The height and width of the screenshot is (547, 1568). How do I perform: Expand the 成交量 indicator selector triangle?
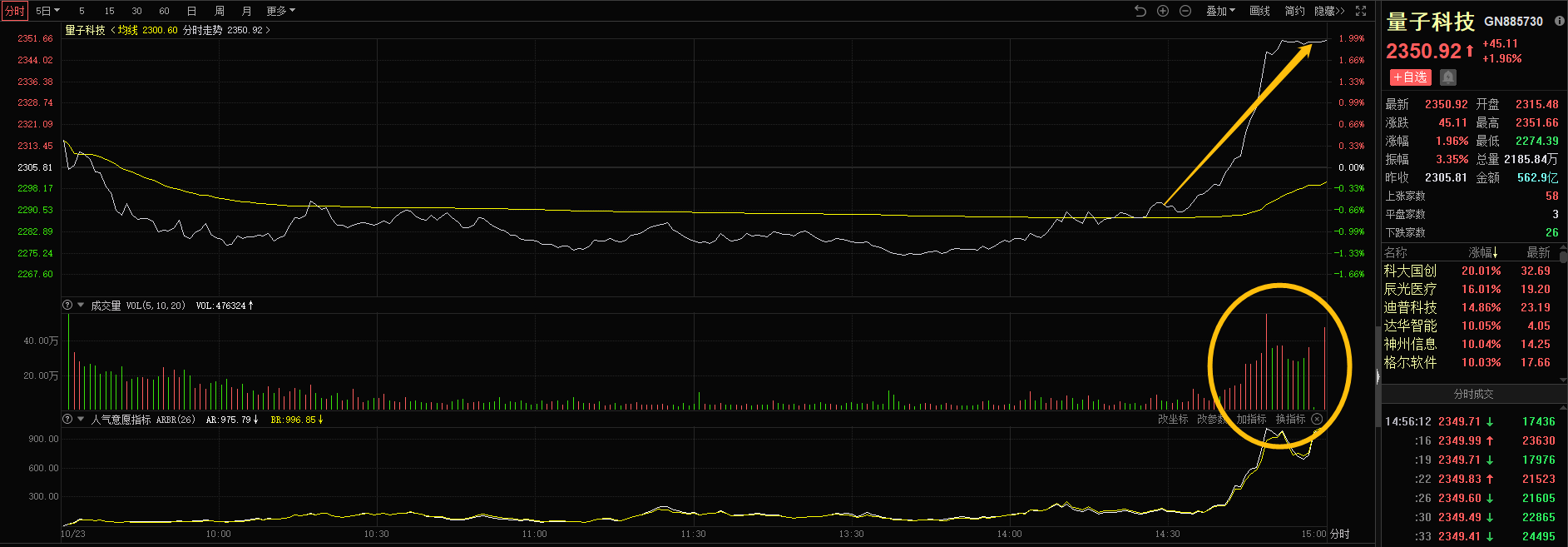pyautogui.click(x=81, y=305)
